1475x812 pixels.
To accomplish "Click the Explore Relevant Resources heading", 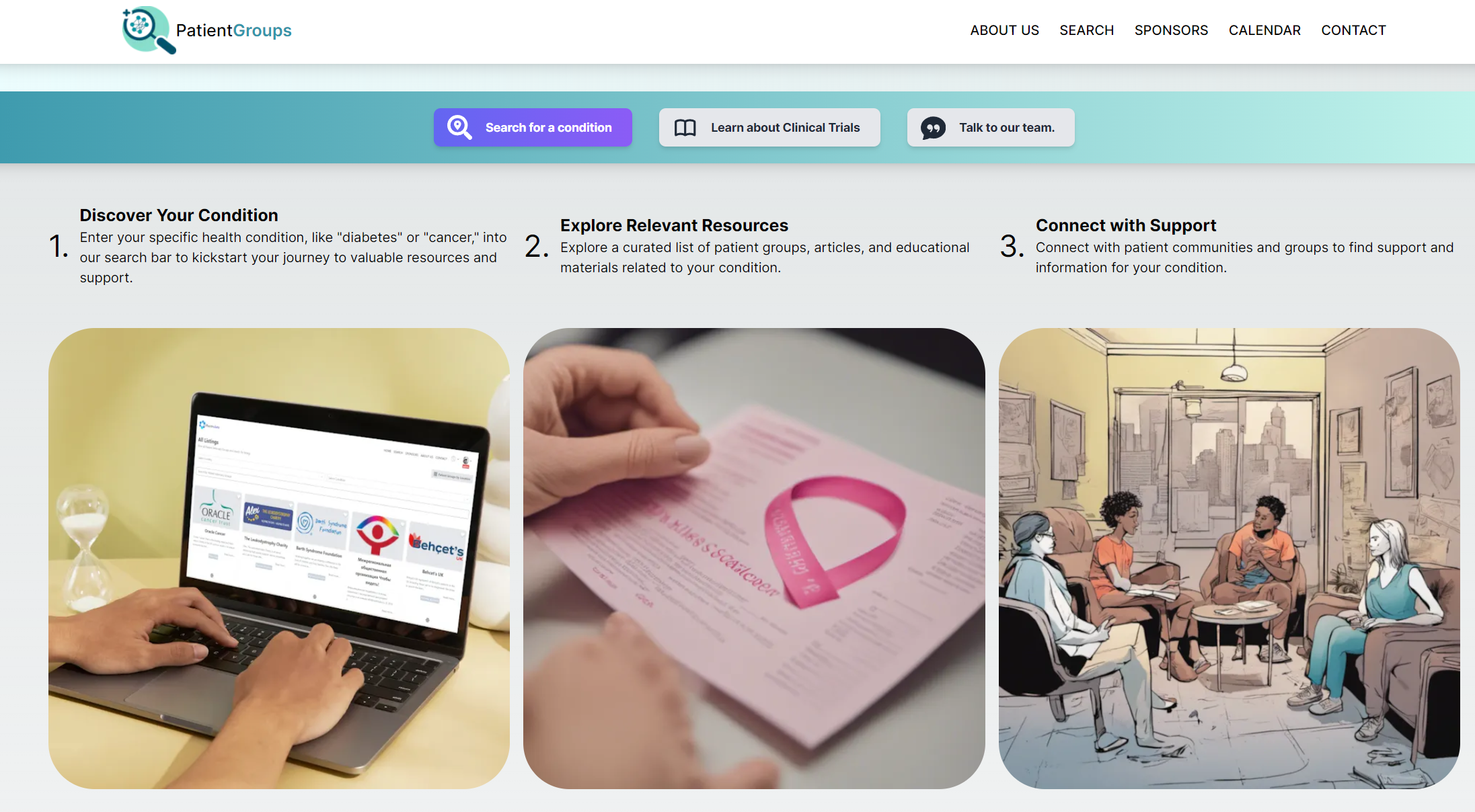I will click(674, 225).
